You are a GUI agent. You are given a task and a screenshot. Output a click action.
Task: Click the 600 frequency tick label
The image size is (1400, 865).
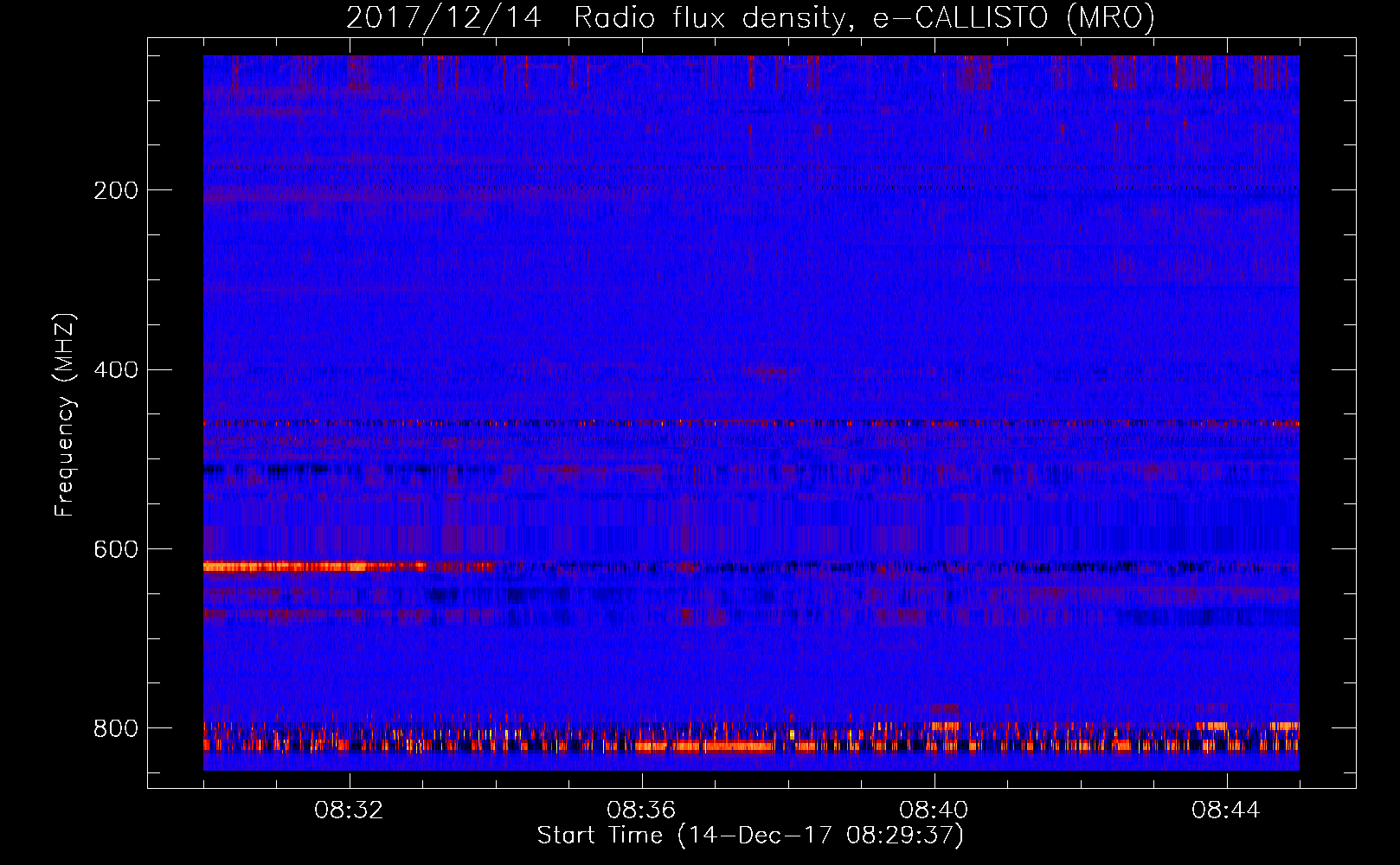tap(116, 549)
